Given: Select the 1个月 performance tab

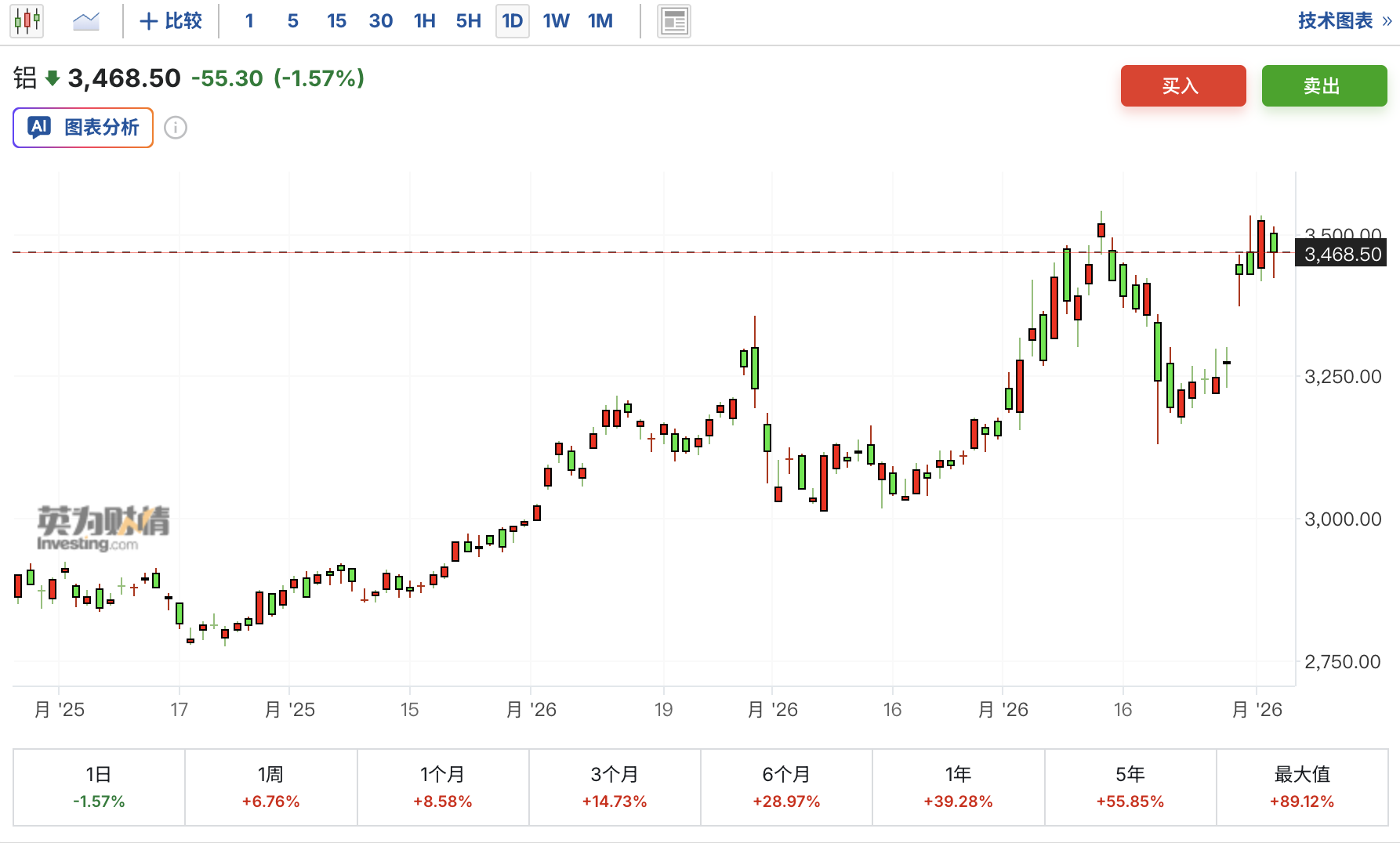Looking at the screenshot, I should 443,787.
